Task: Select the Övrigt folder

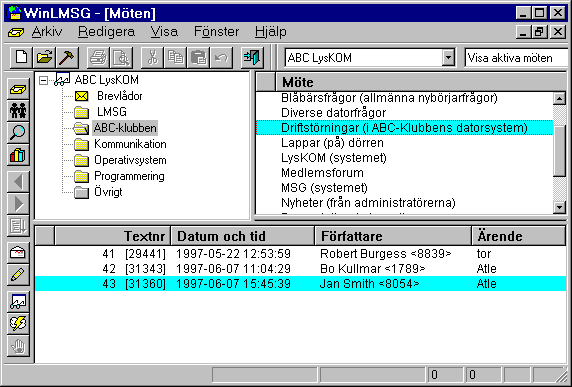Action: click(108, 192)
